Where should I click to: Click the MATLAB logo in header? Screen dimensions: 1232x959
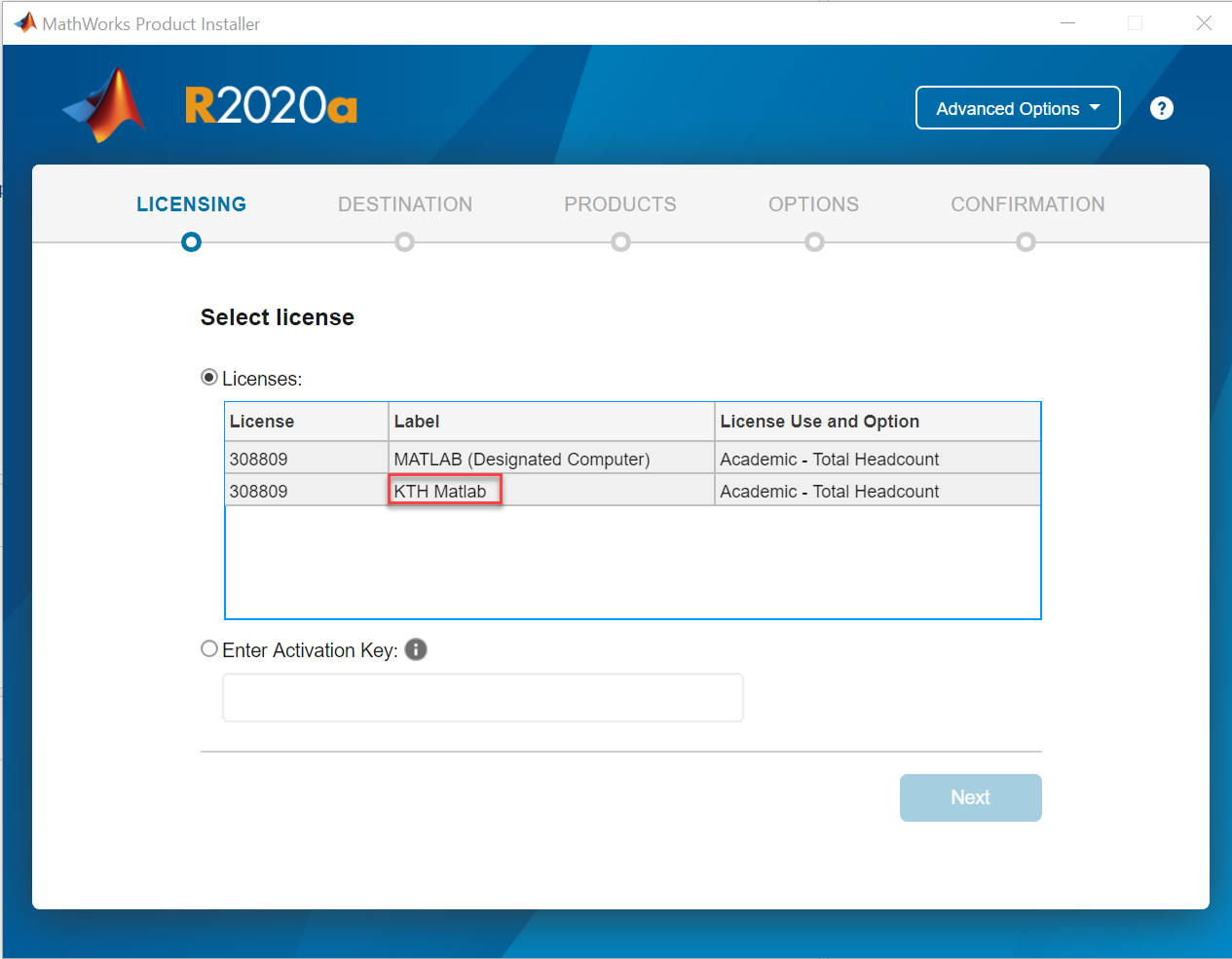pyautogui.click(x=105, y=105)
